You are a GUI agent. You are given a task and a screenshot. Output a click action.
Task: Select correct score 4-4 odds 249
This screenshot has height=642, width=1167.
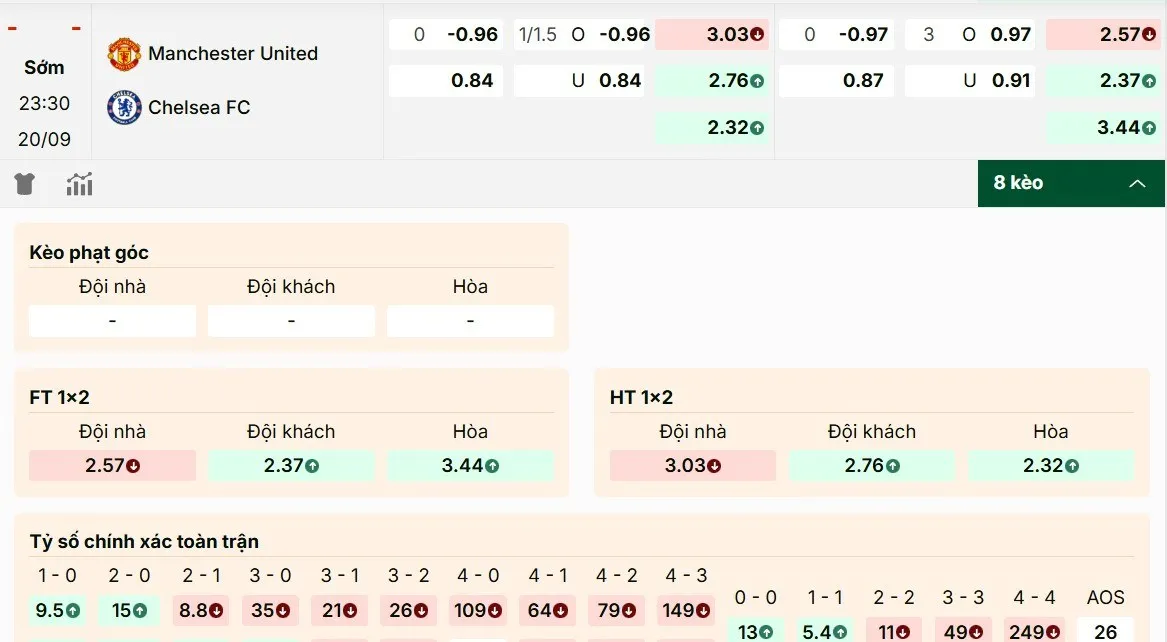click(x=1034, y=631)
